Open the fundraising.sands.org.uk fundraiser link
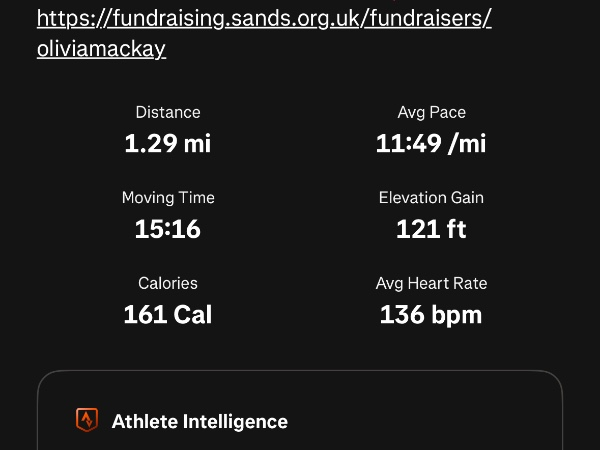Screen dimensions: 600x450 (264, 19)
